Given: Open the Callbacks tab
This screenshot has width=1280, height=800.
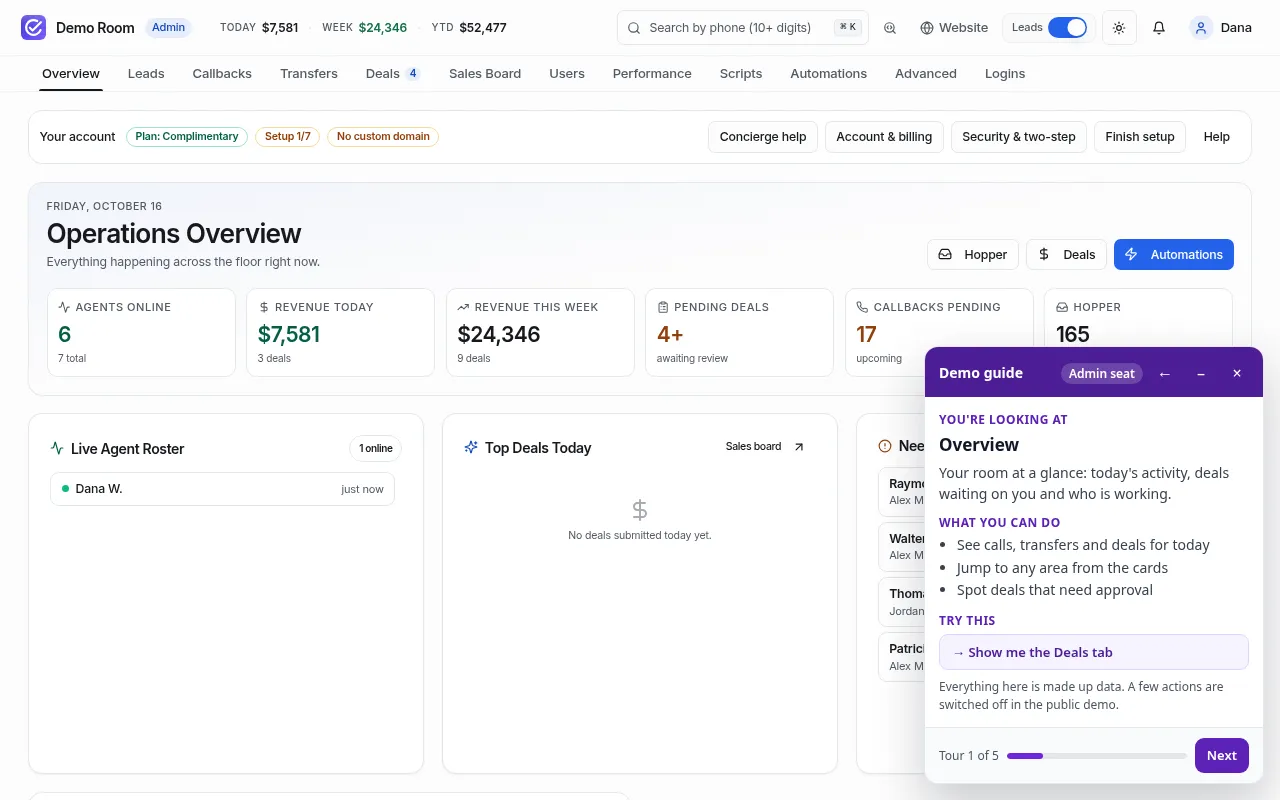Looking at the screenshot, I should pos(222,73).
